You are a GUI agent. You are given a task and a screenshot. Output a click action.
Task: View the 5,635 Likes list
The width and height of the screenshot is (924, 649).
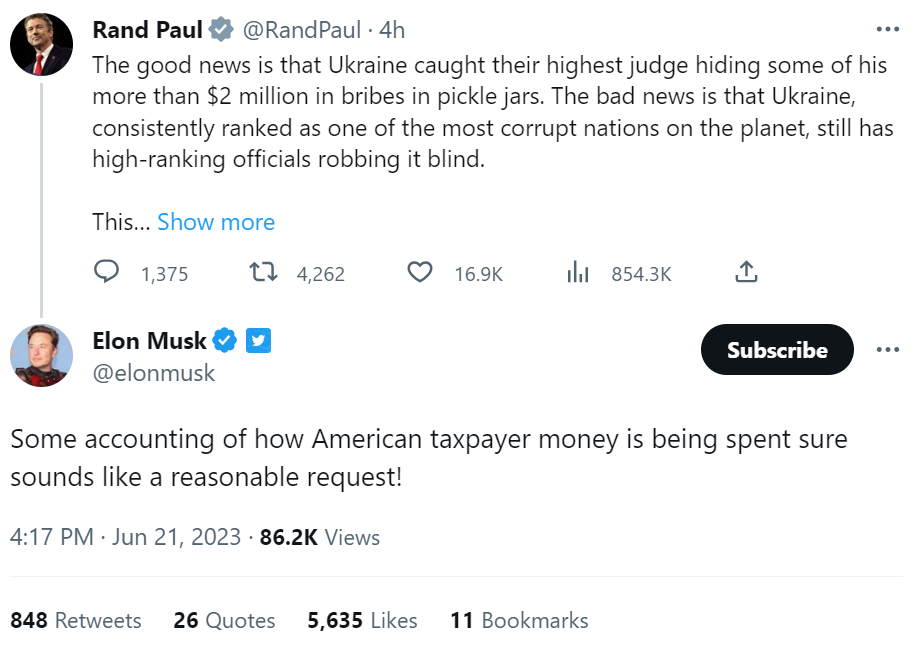(x=362, y=620)
